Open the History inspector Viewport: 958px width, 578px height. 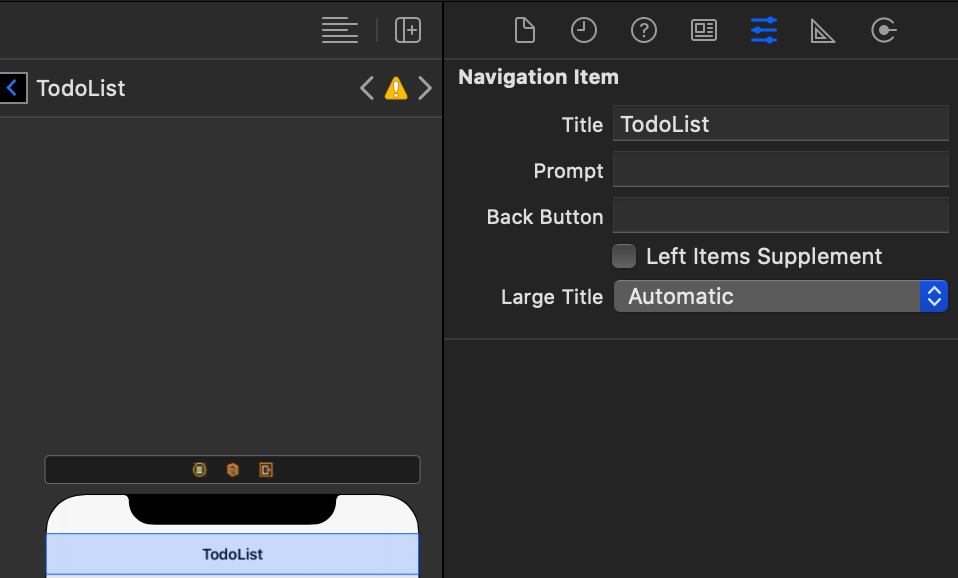coord(584,30)
